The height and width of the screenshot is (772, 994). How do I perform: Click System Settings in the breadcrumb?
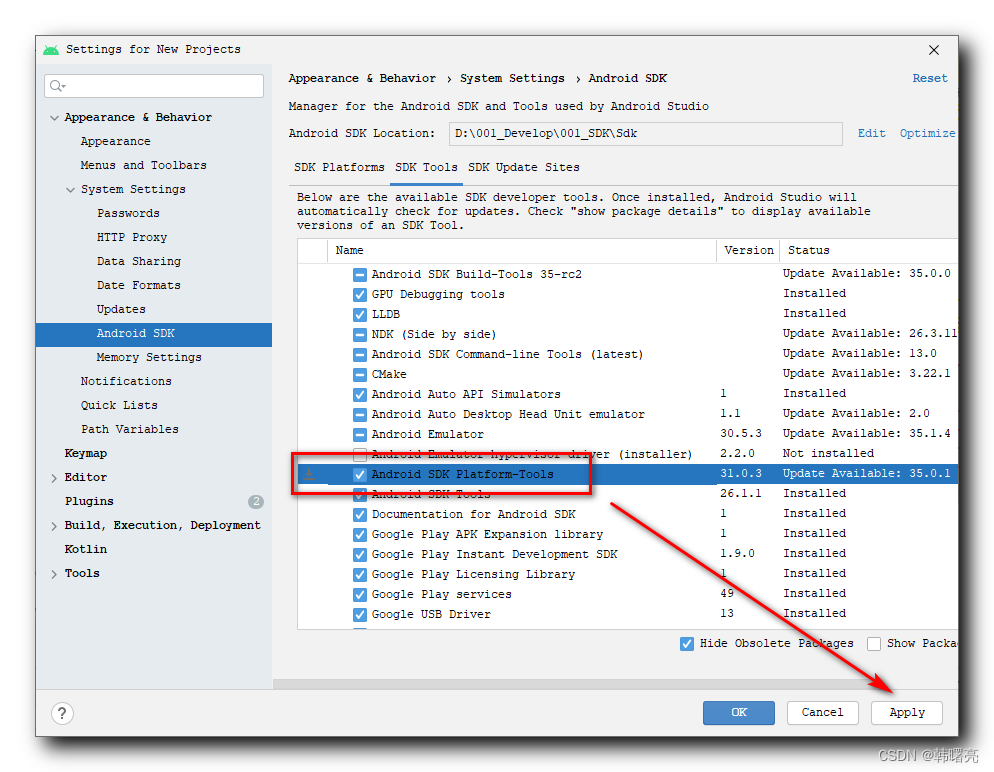[512, 79]
